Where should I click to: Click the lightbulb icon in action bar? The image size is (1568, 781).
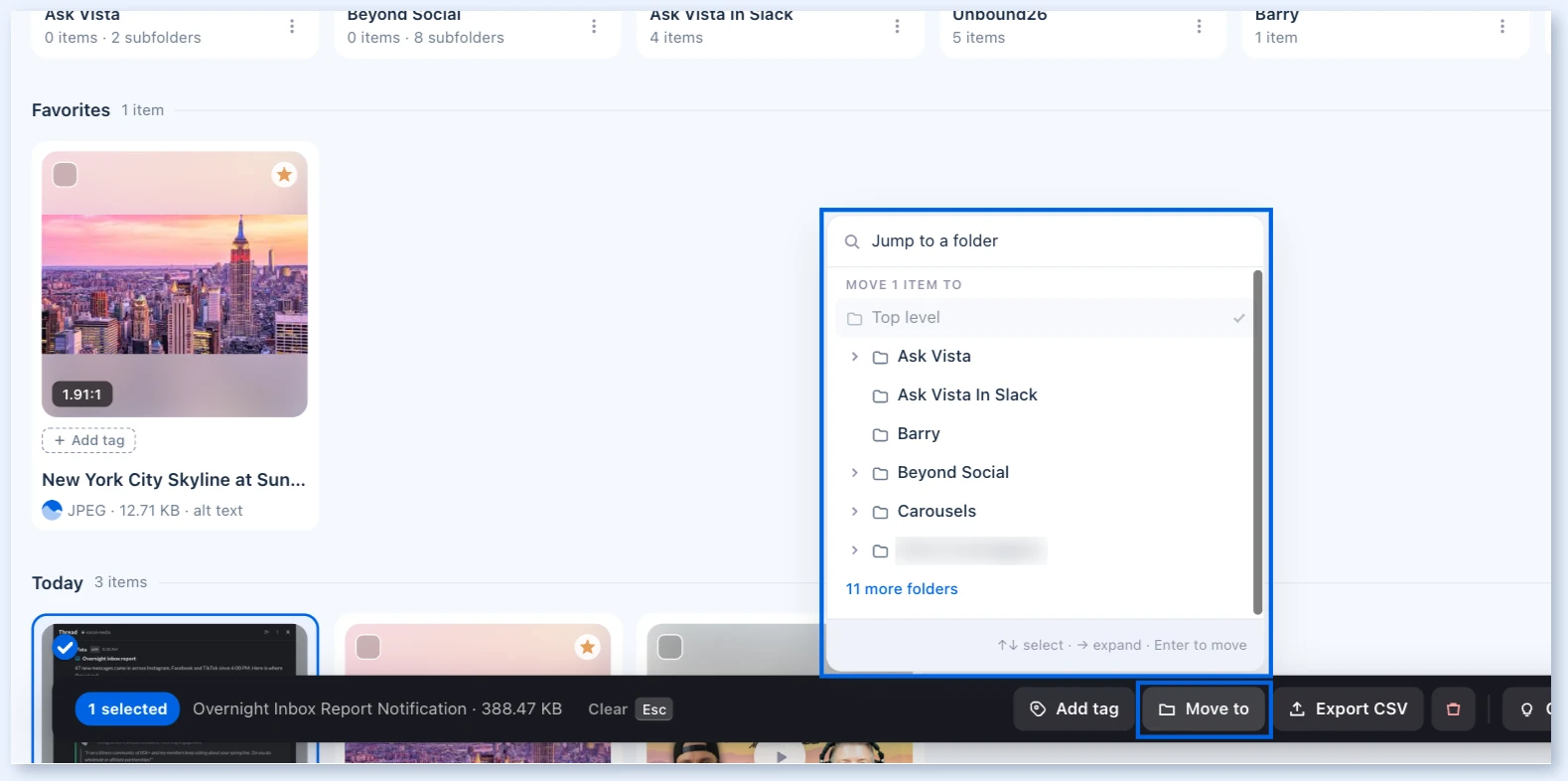click(x=1526, y=709)
